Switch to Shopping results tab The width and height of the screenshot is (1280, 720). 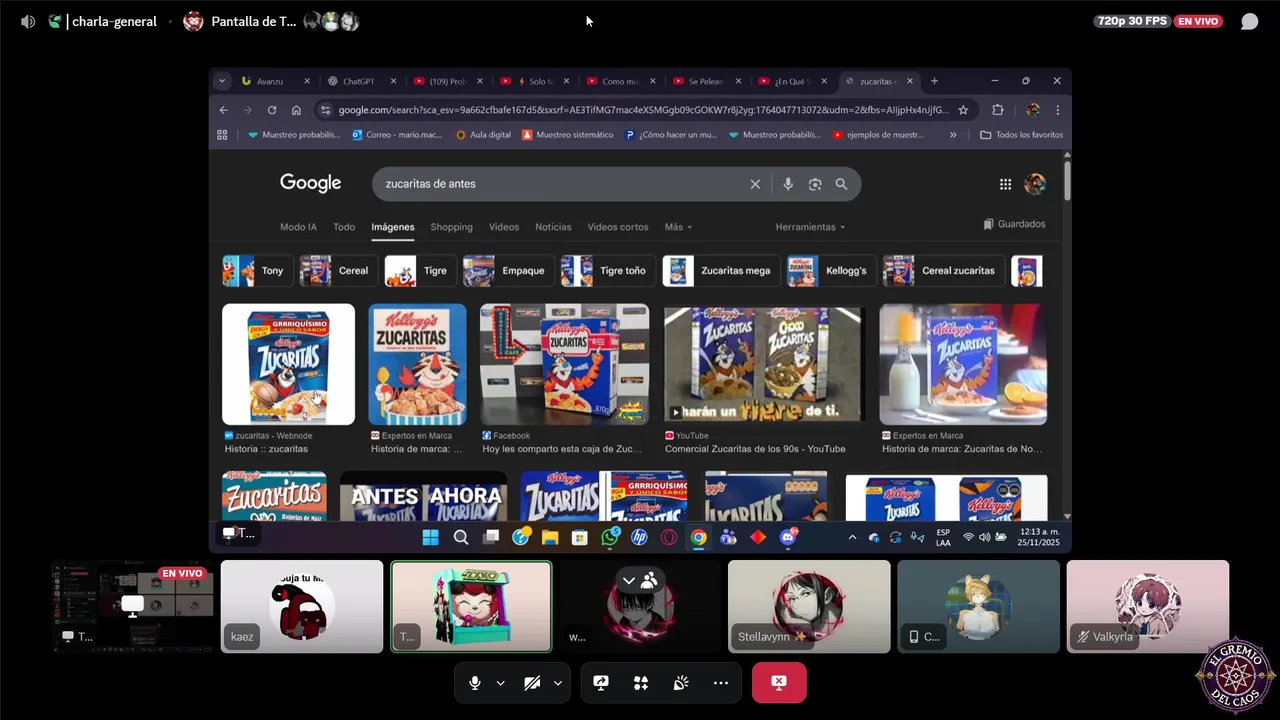coord(451,227)
